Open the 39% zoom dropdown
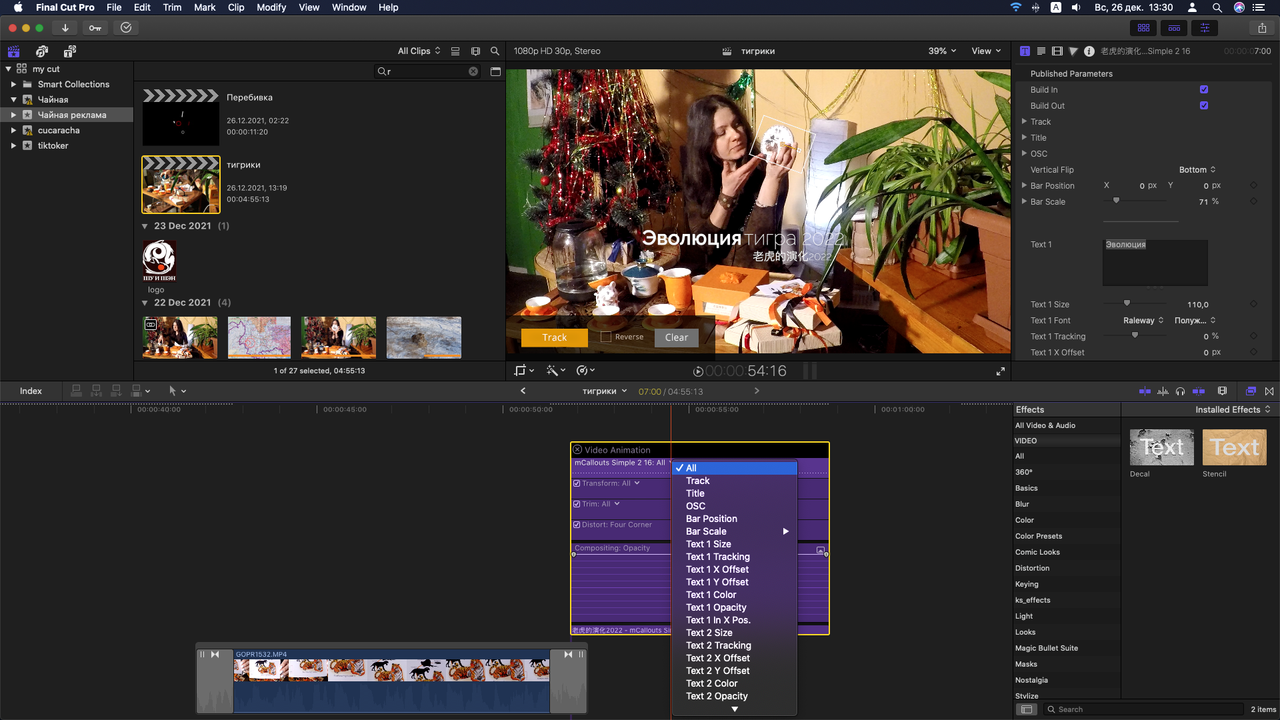 click(942, 51)
